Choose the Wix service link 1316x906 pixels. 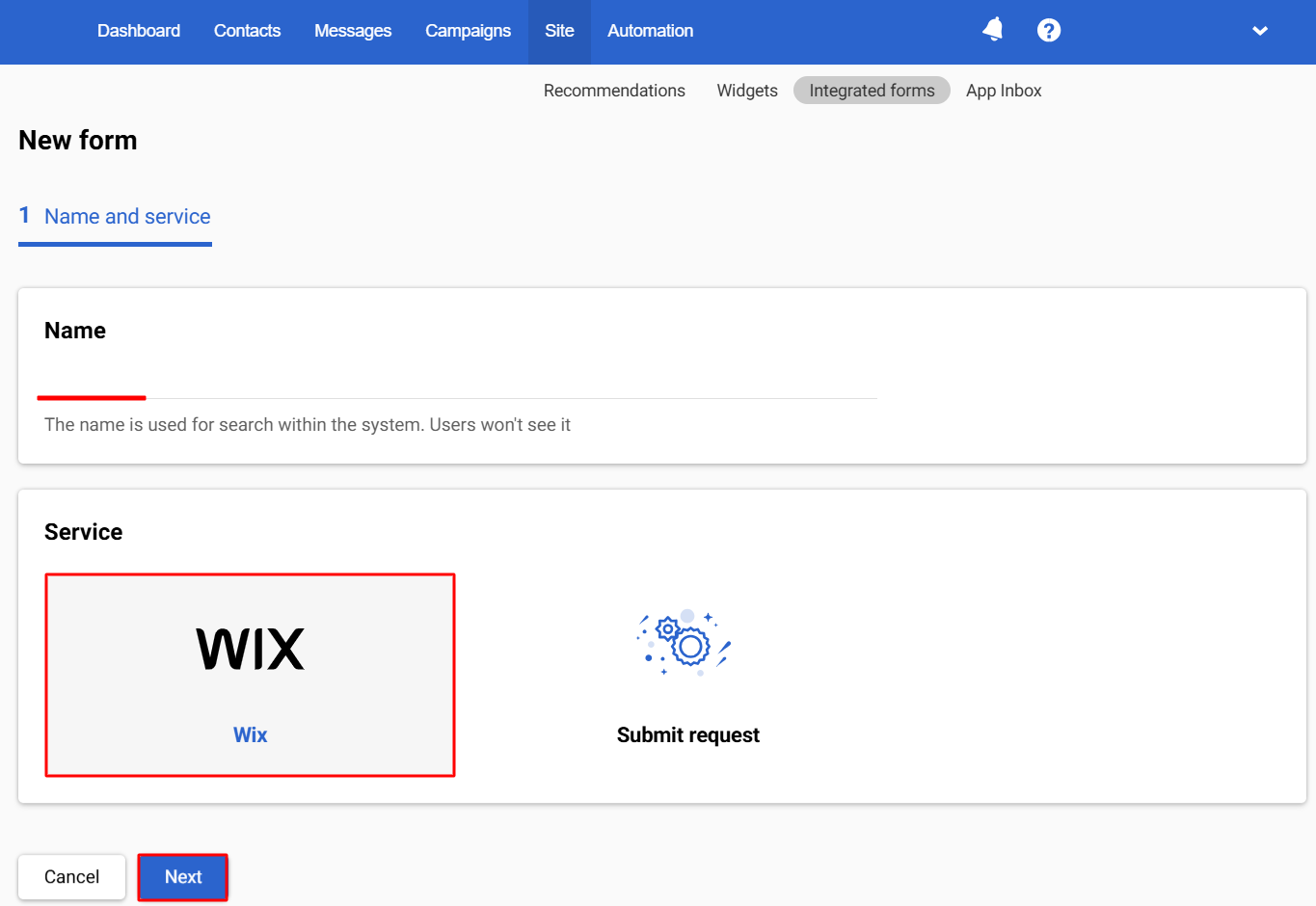(251, 735)
